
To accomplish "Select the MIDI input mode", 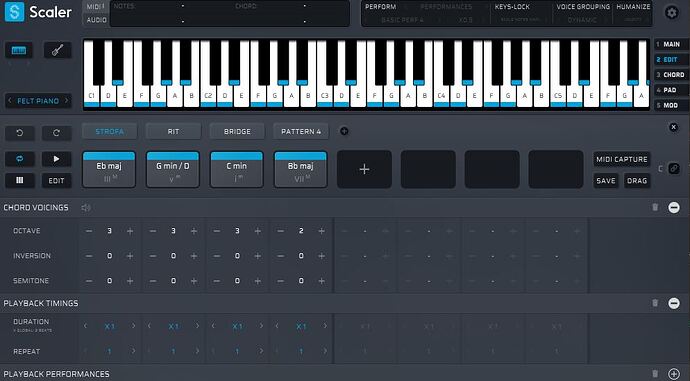I will pyautogui.click(x=95, y=7).
